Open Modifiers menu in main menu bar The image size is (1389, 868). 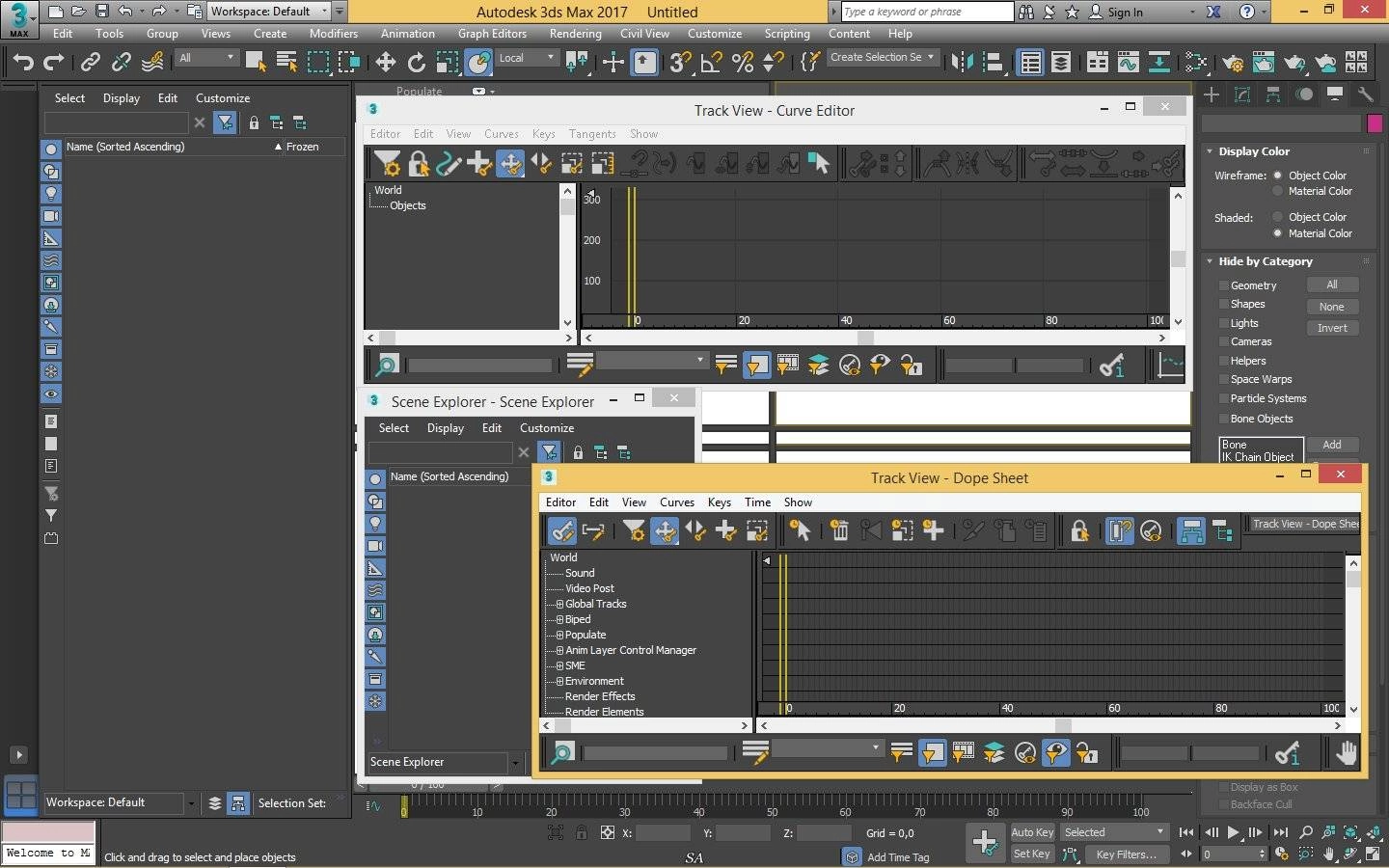point(333,33)
